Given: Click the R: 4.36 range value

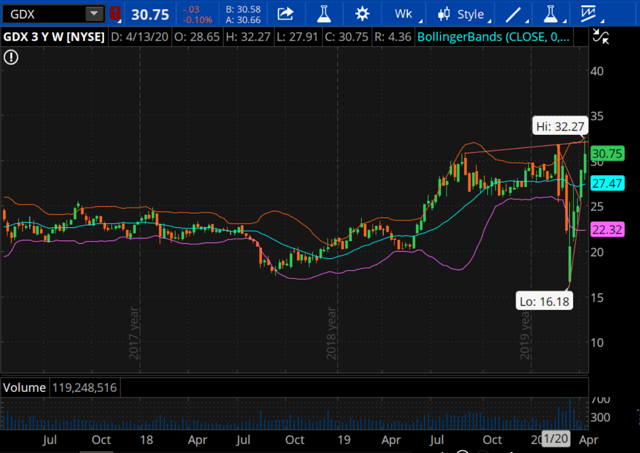Looking at the screenshot, I should tap(393, 37).
